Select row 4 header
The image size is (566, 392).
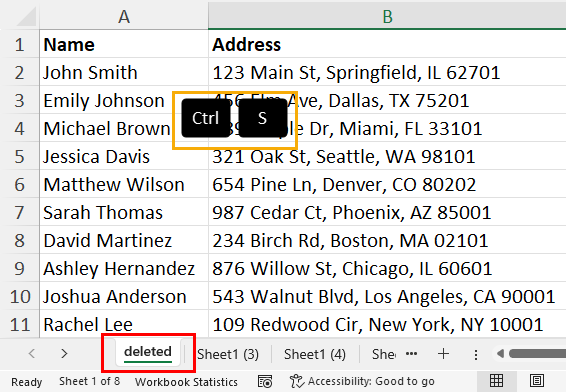19,129
